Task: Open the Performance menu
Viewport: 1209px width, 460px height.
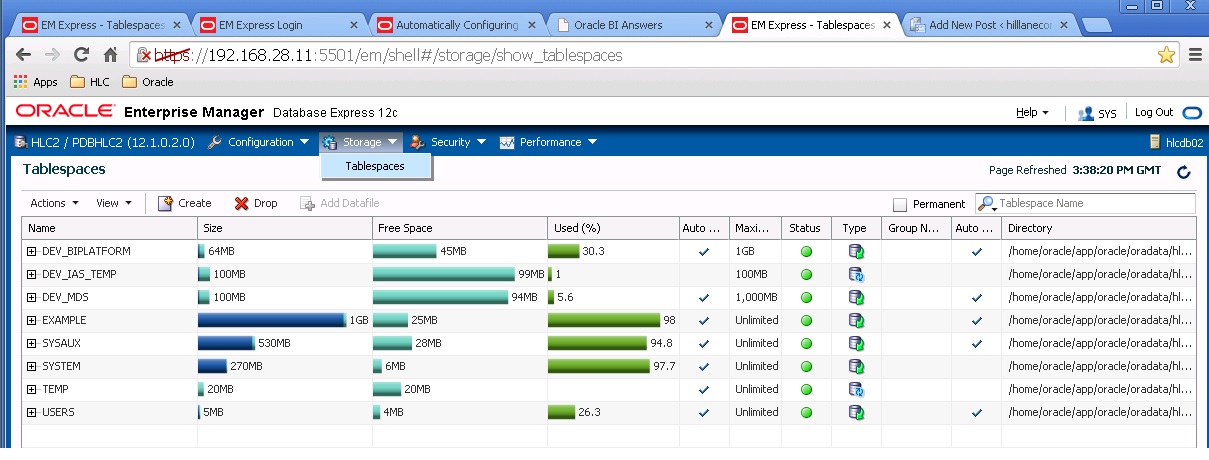Action: coord(548,142)
